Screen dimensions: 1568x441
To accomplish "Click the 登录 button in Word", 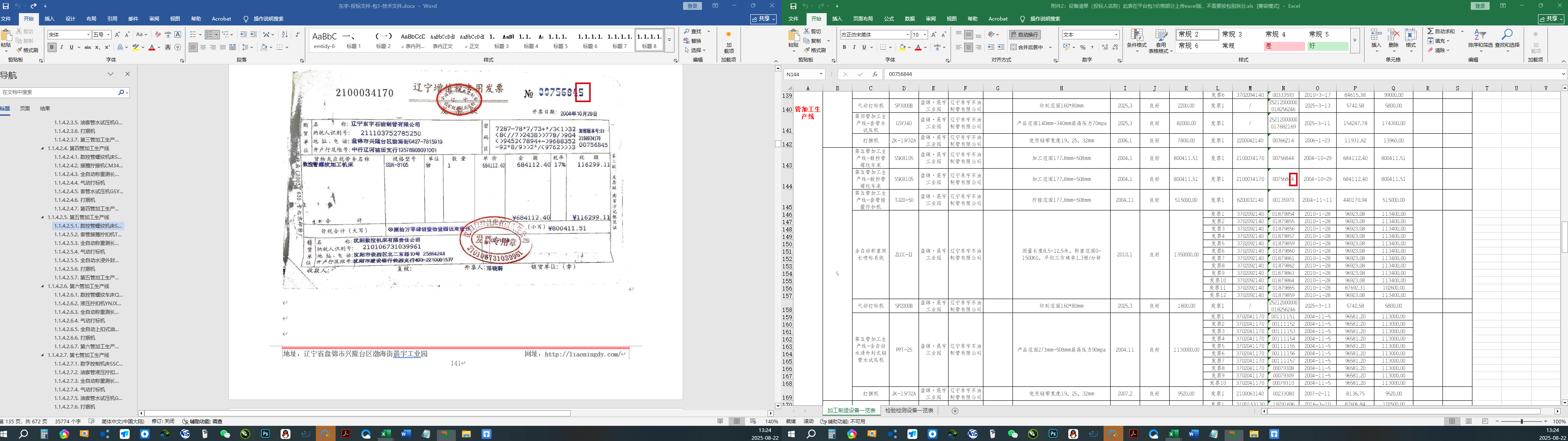I will (x=692, y=6).
